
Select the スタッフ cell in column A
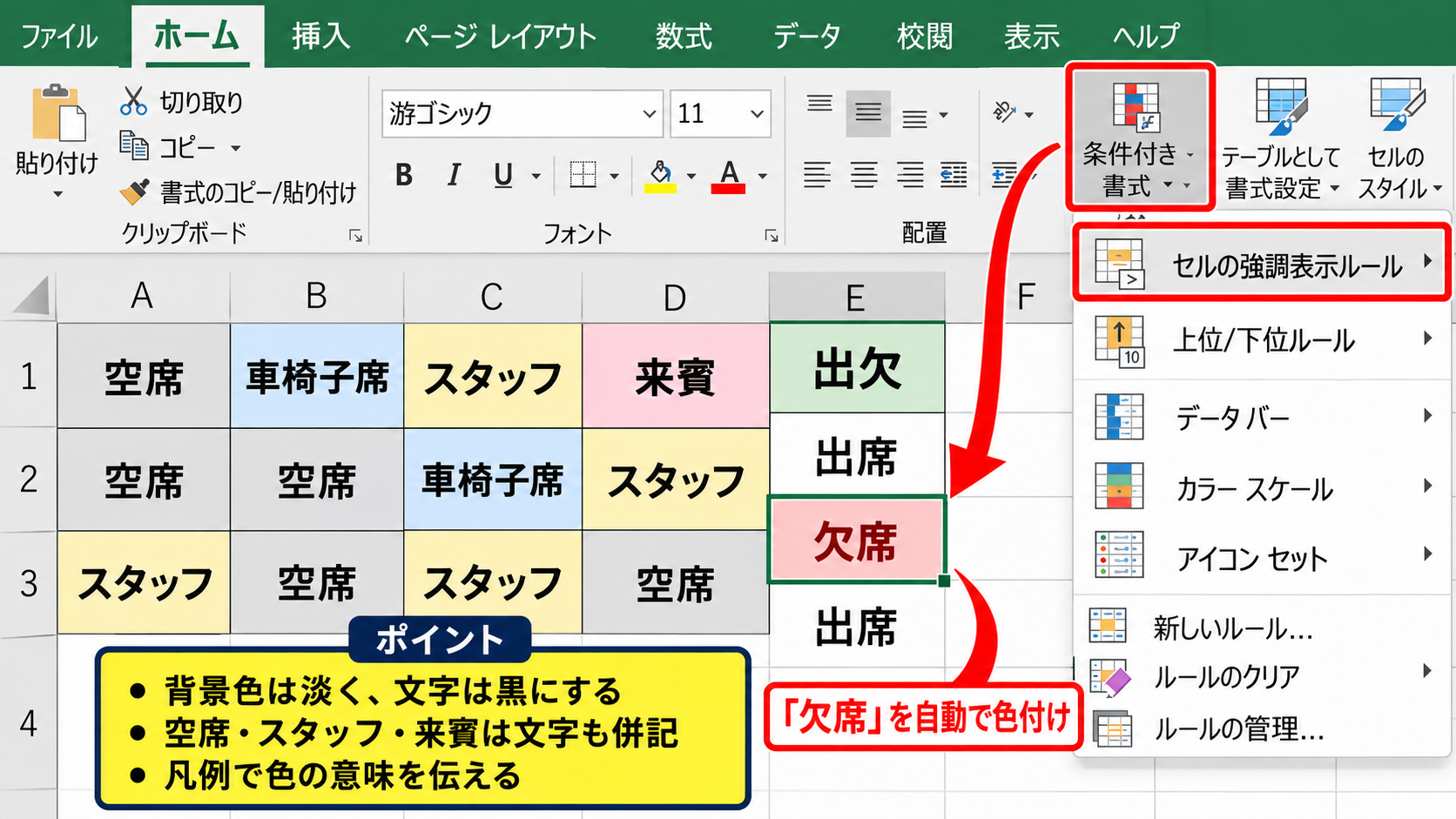[x=144, y=582]
